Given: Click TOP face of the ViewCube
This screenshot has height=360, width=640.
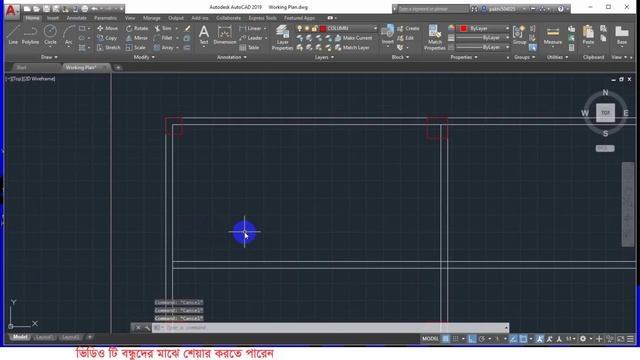Looking at the screenshot, I should pyautogui.click(x=605, y=113).
